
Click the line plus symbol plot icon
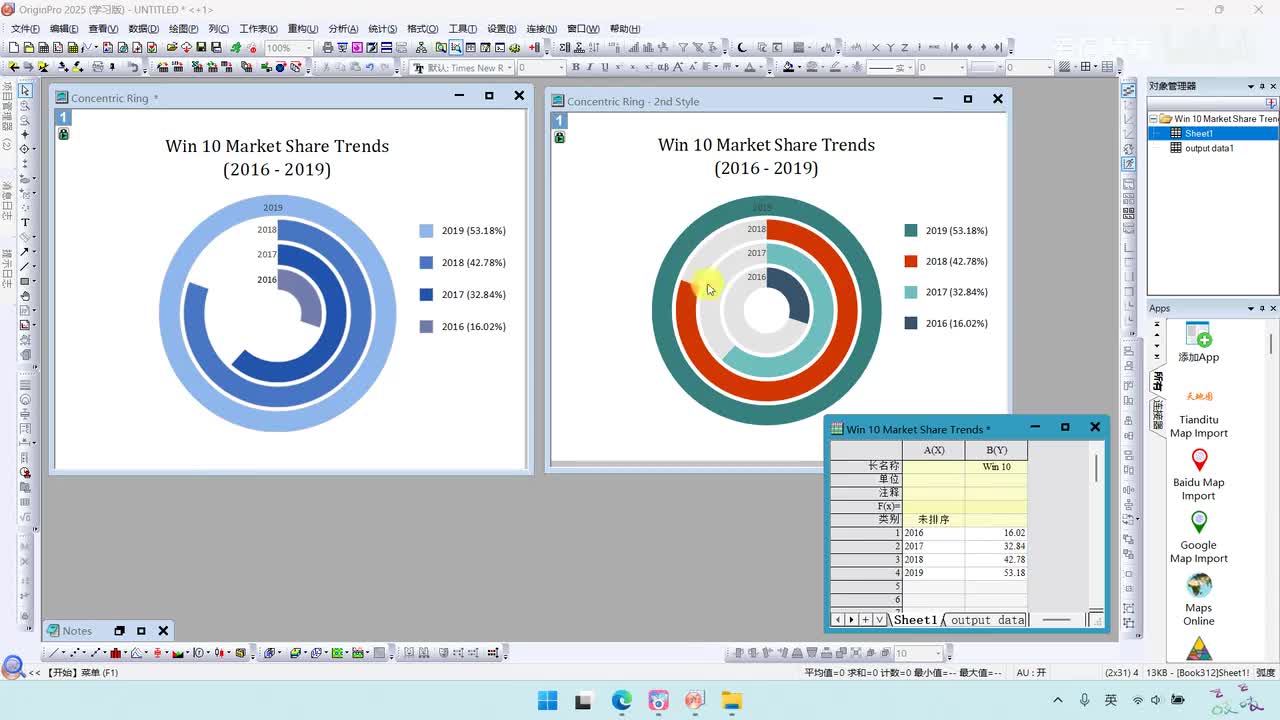(95, 653)
